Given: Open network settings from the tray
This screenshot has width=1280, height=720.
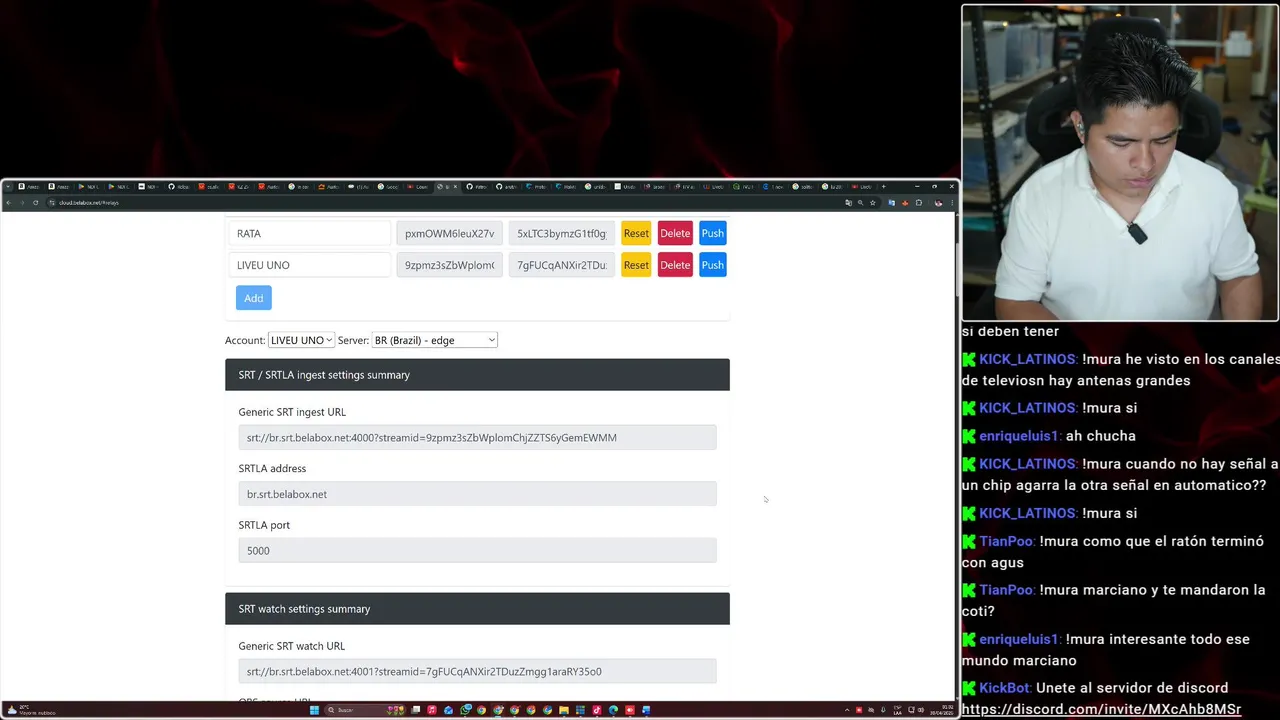Looking at the screenshot, I should pyautogui.click(x=911, y=710).
